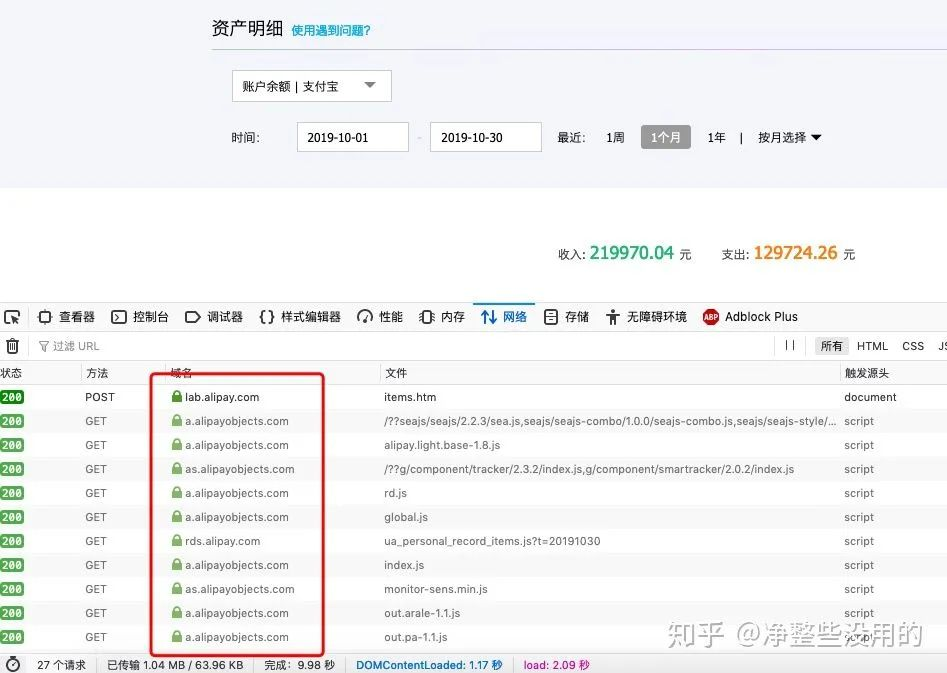Click ua_personal_record_items.js file entry
The image size is (947, 673).
492,541
